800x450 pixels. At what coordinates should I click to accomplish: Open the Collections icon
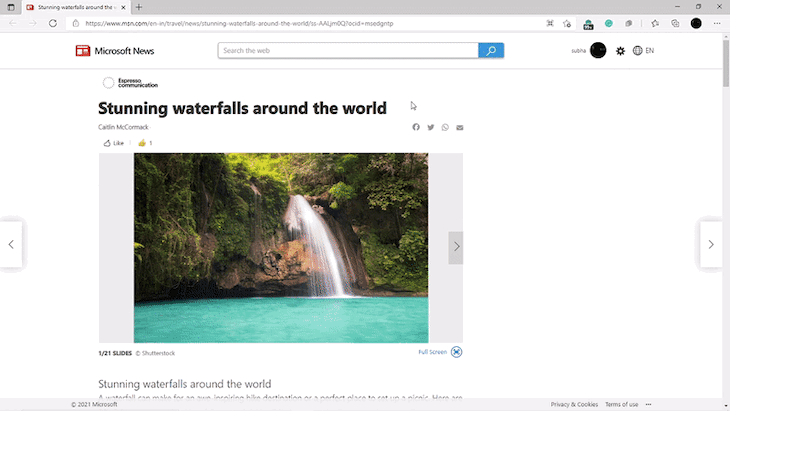(675, 23)
